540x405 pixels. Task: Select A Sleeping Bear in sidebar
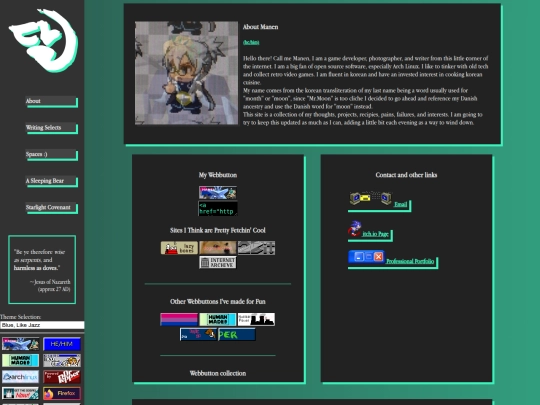[x=51, y=181]
